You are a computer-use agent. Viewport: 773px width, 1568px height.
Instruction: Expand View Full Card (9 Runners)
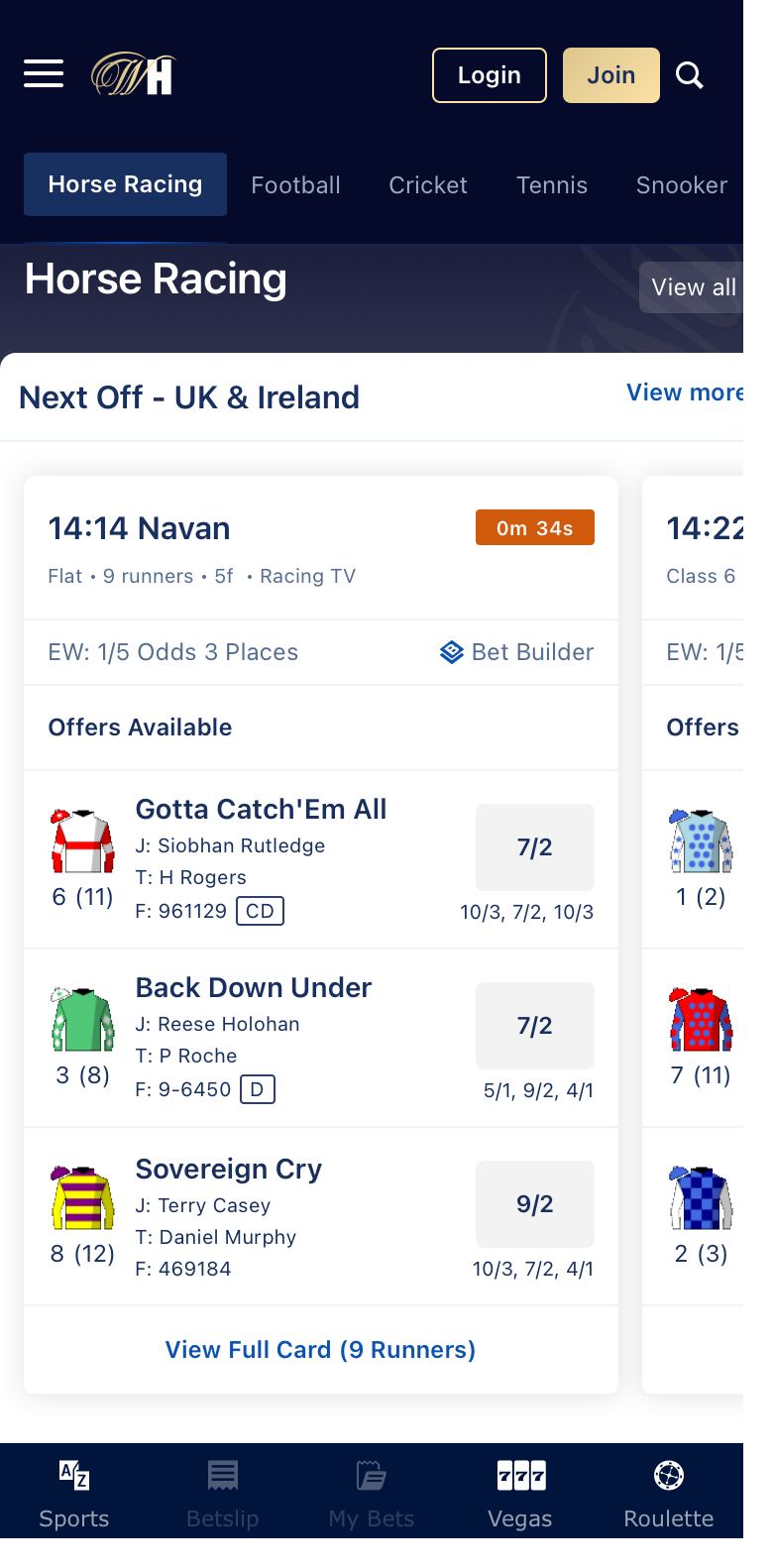(320, 1350)
